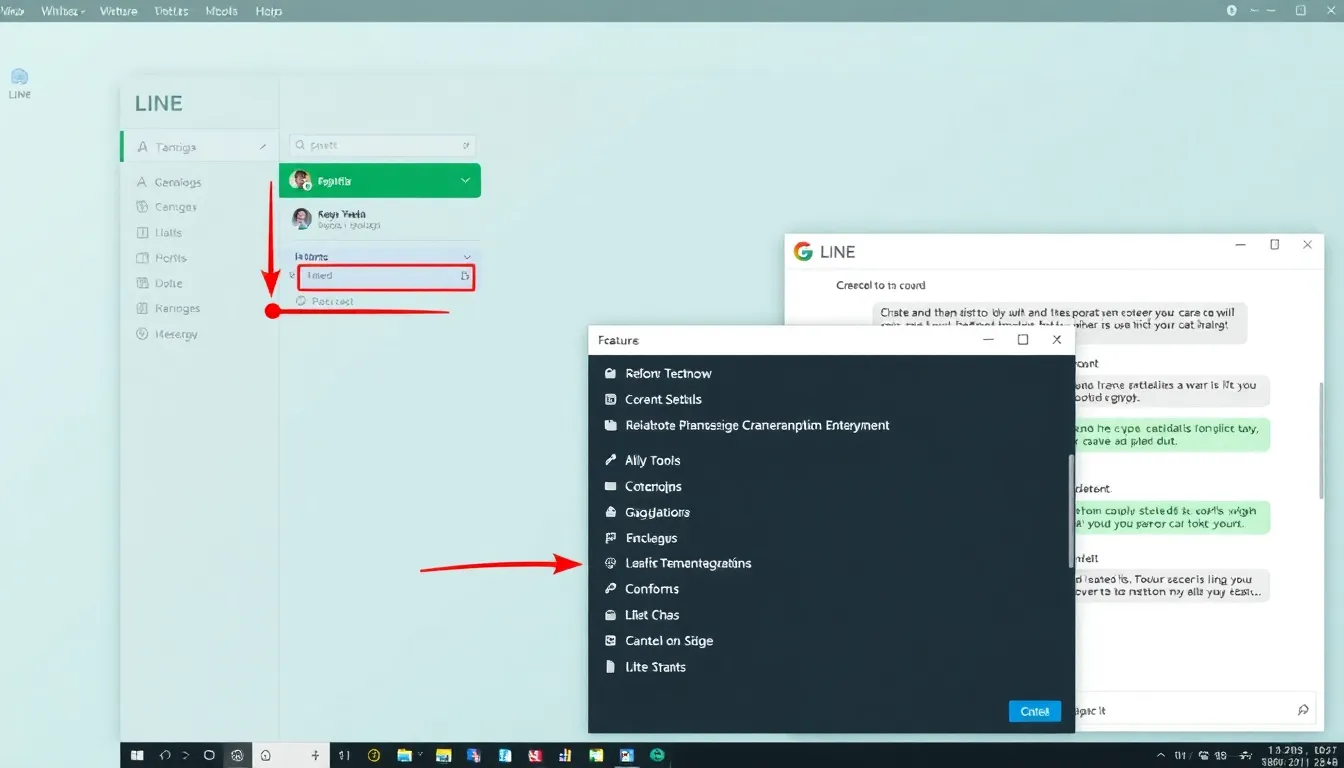This screenshot has width=1344, height=768.
Task: Click the document icon in the Tlied row
Action: click(x=464, y=276)
